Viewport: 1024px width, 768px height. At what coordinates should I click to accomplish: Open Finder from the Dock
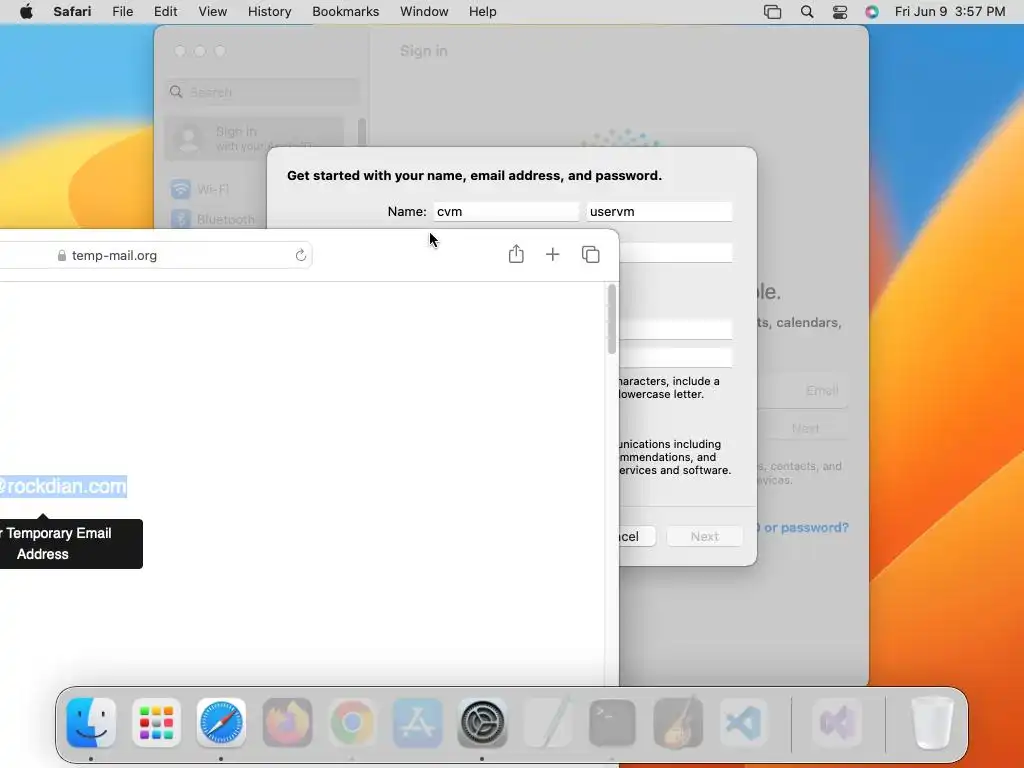(x=91, y=722)
